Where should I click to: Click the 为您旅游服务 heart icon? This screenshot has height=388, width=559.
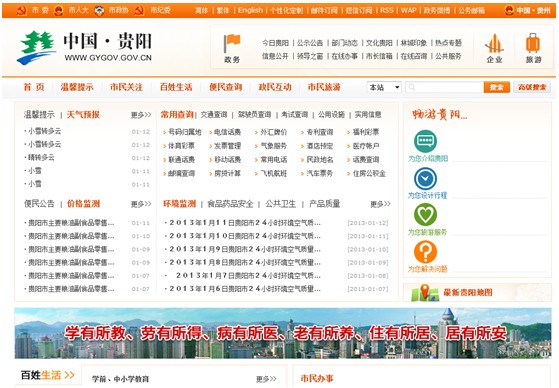425,215
